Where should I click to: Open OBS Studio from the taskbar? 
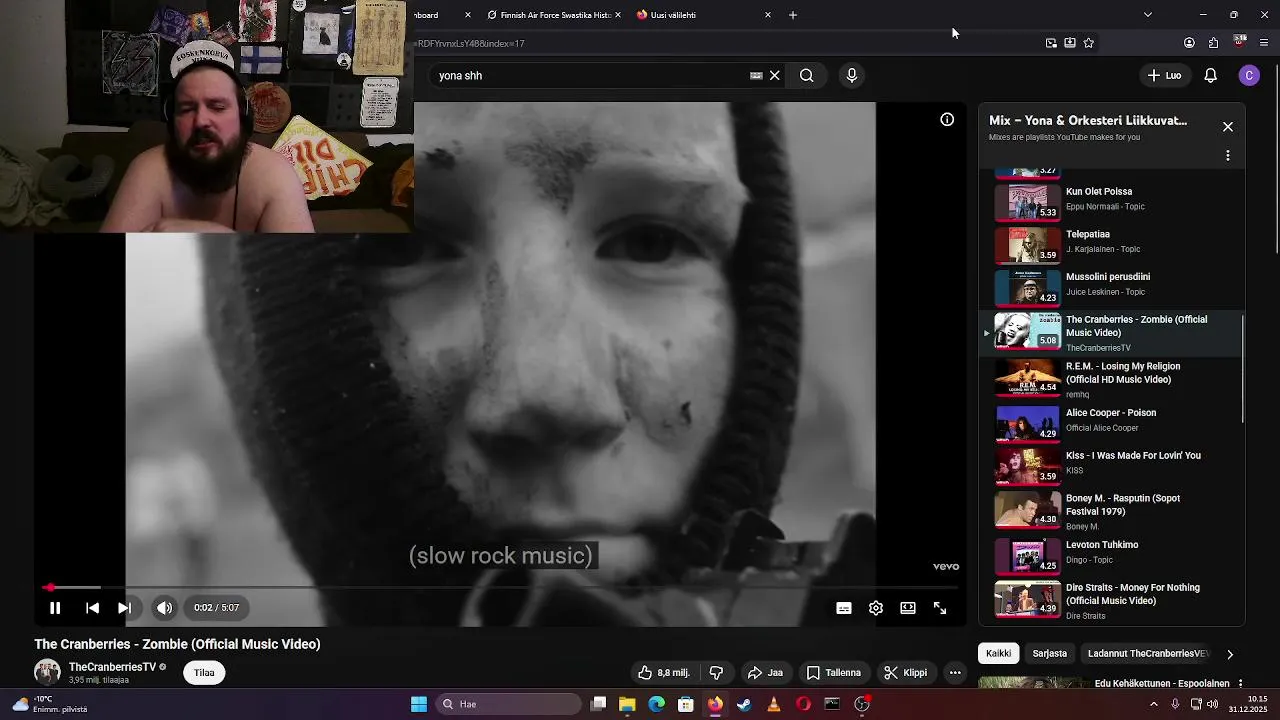click(x=862, y=704)
